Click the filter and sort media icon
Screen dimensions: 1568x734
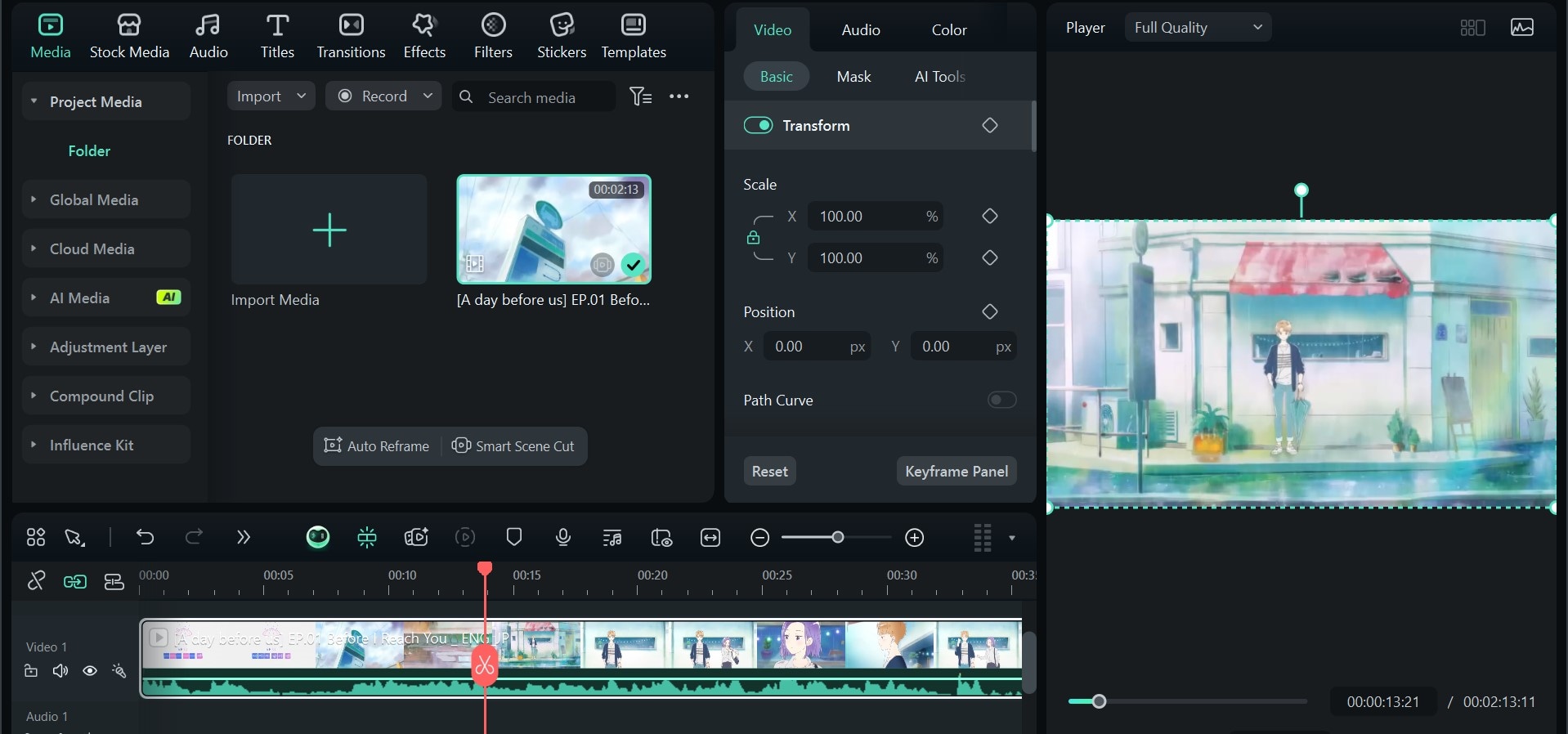(641, 96)
